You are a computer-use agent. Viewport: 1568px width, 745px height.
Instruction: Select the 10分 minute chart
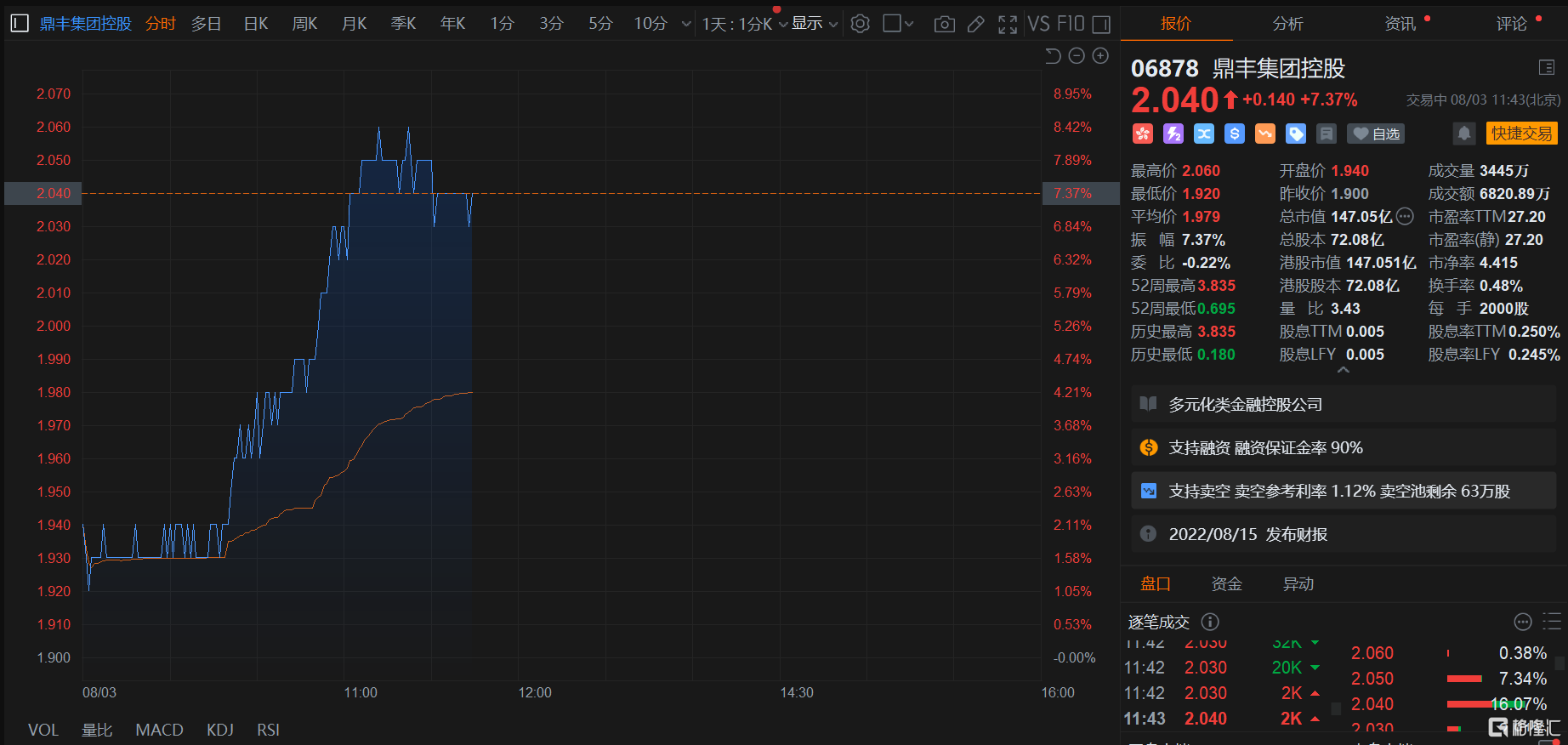(x=650, y=24)
